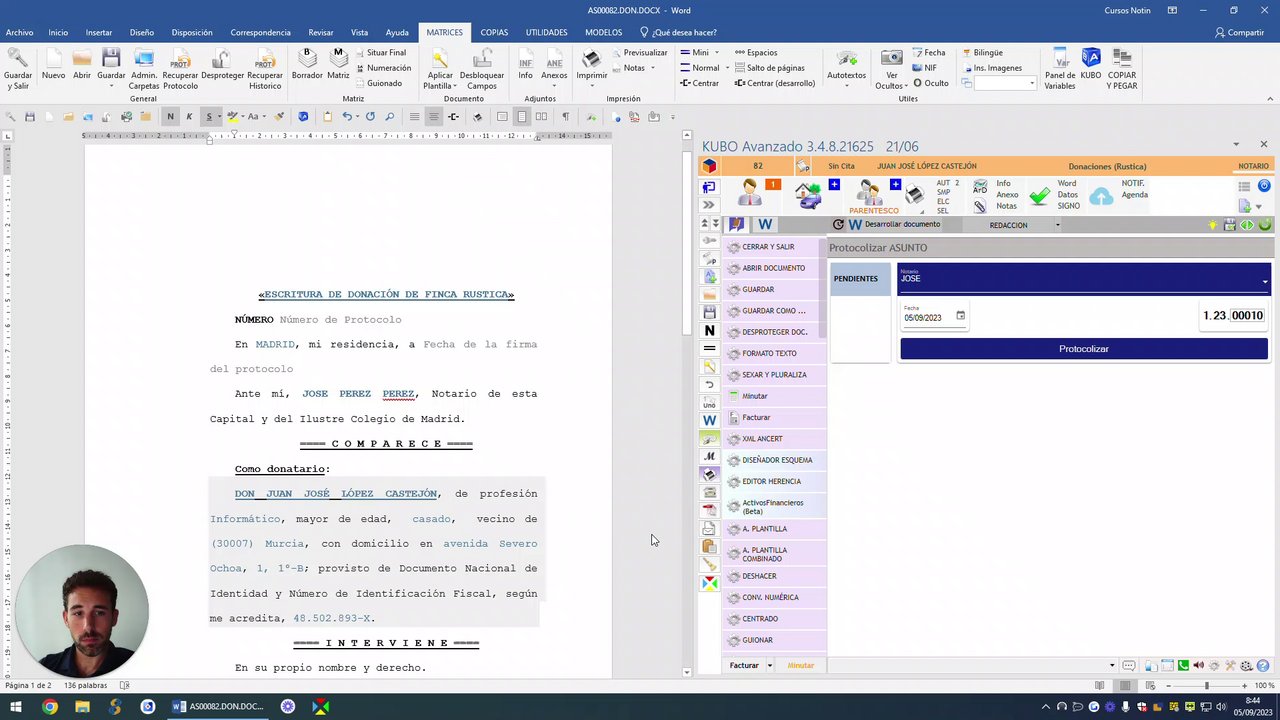1280x720 pixels.
Task: Click the Compartir button
Action: 1240,32
